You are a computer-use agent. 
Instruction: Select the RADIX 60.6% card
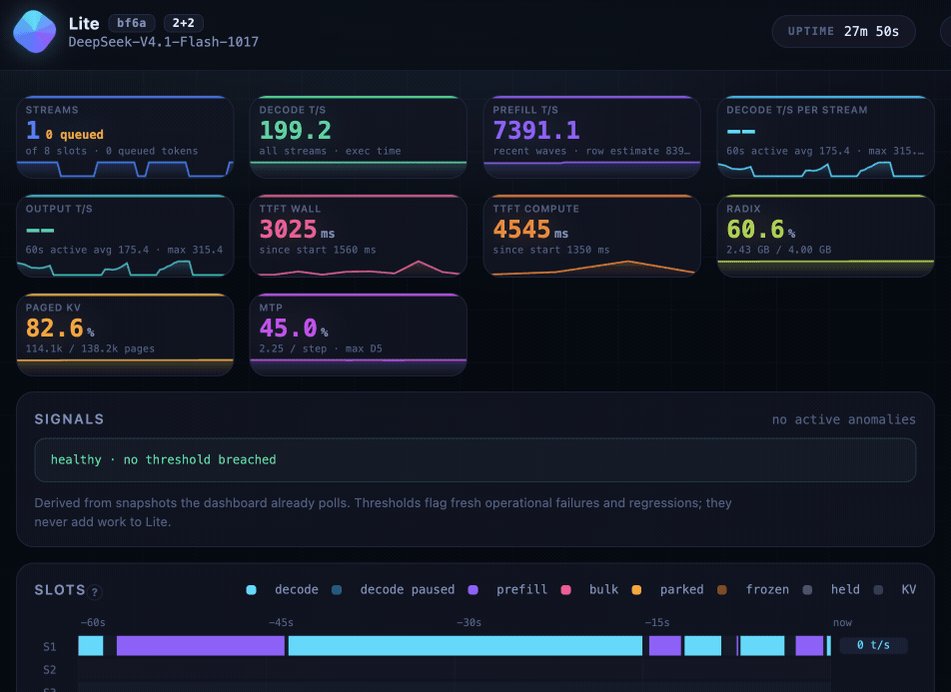point(825,236)
